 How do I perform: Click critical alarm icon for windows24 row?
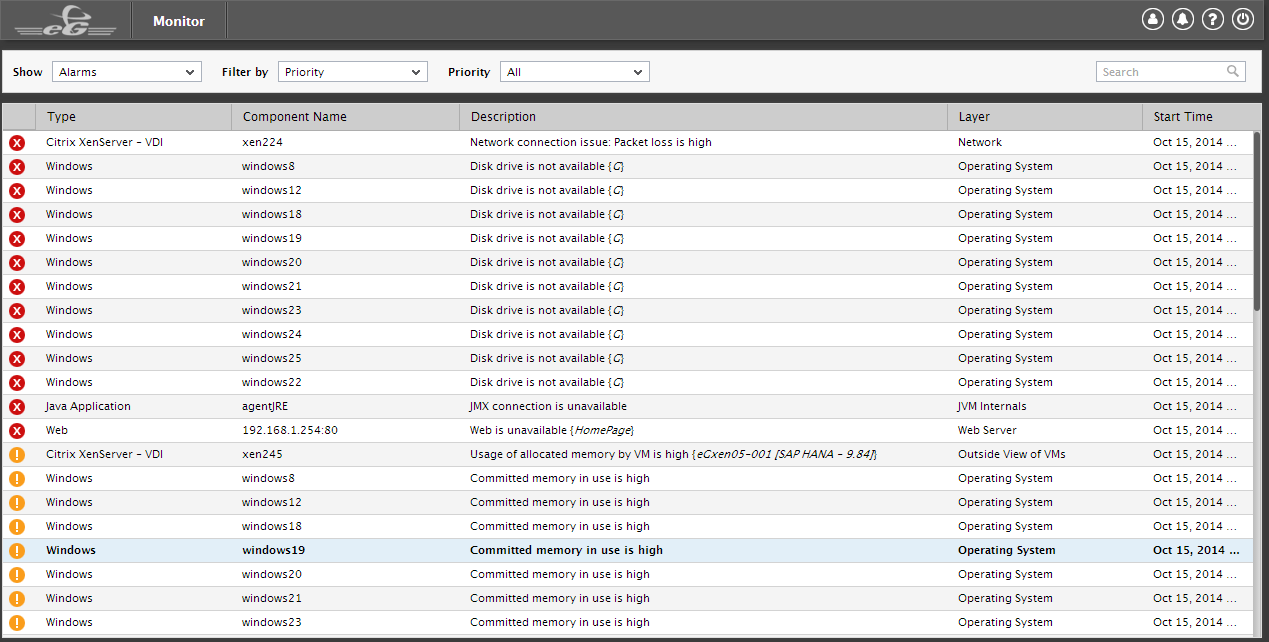coord(17,334)
